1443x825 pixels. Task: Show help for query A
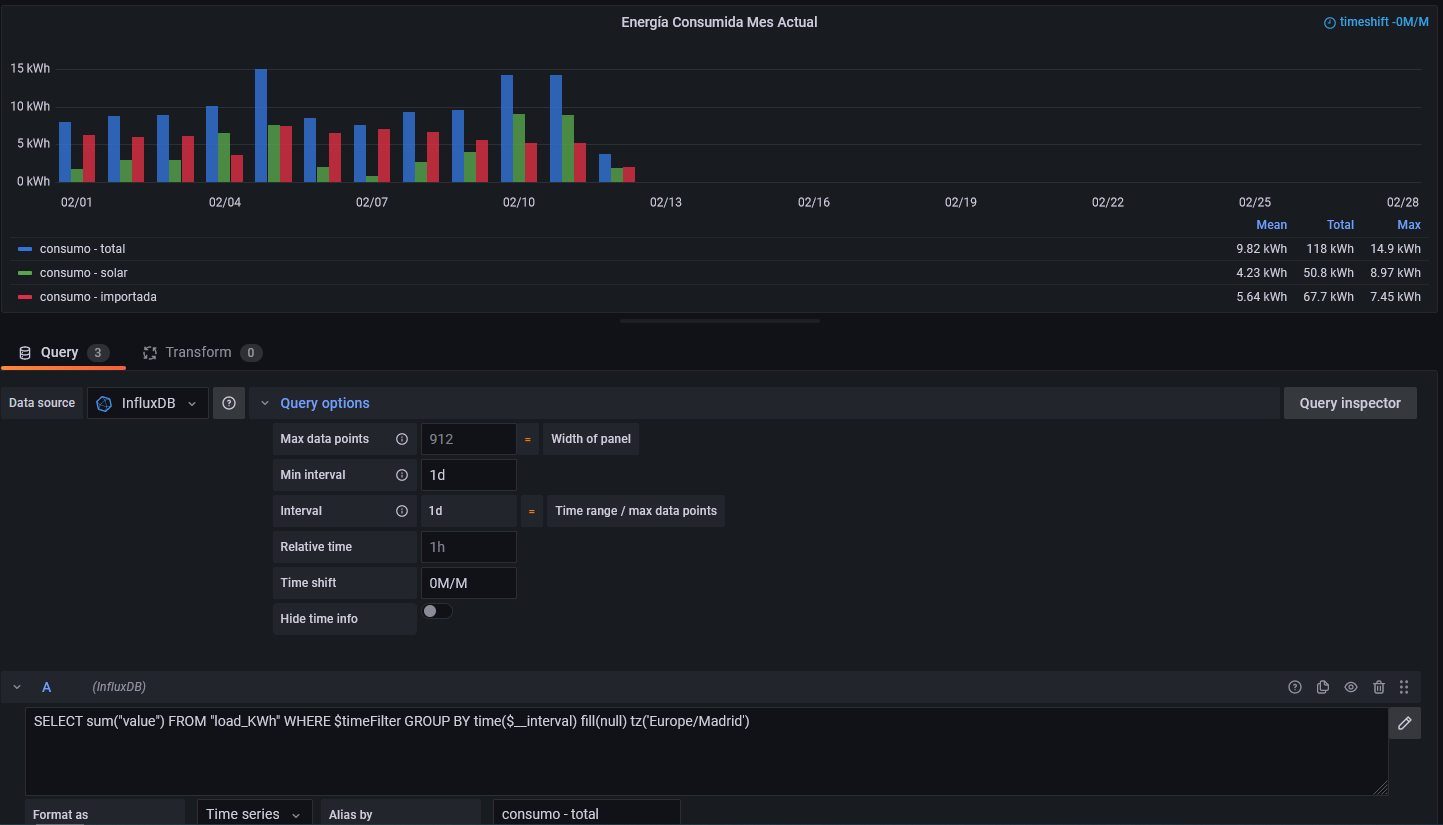click(x=1295, y=687)
